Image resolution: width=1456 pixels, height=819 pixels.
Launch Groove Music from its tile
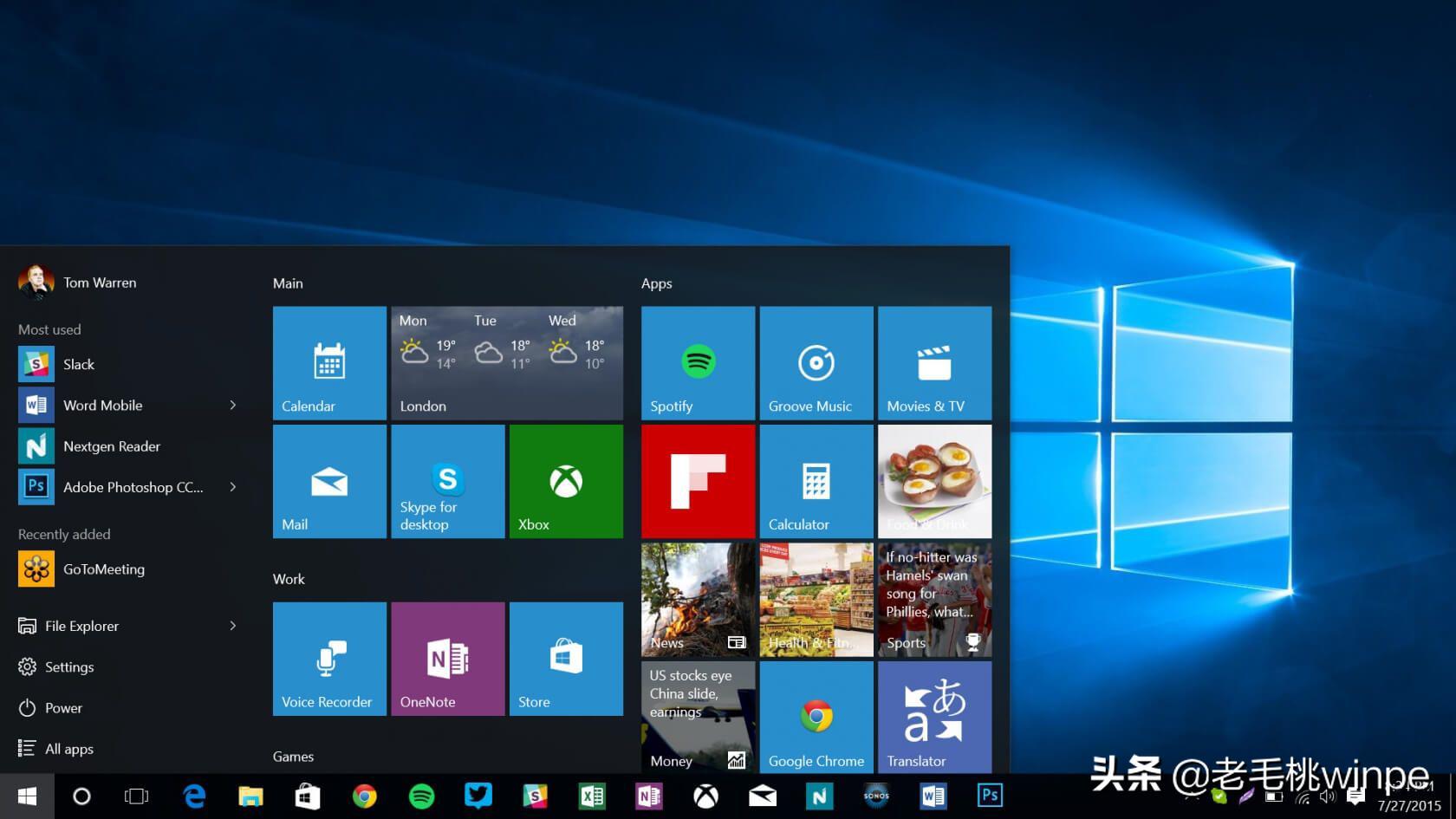[x=816, y=363]
